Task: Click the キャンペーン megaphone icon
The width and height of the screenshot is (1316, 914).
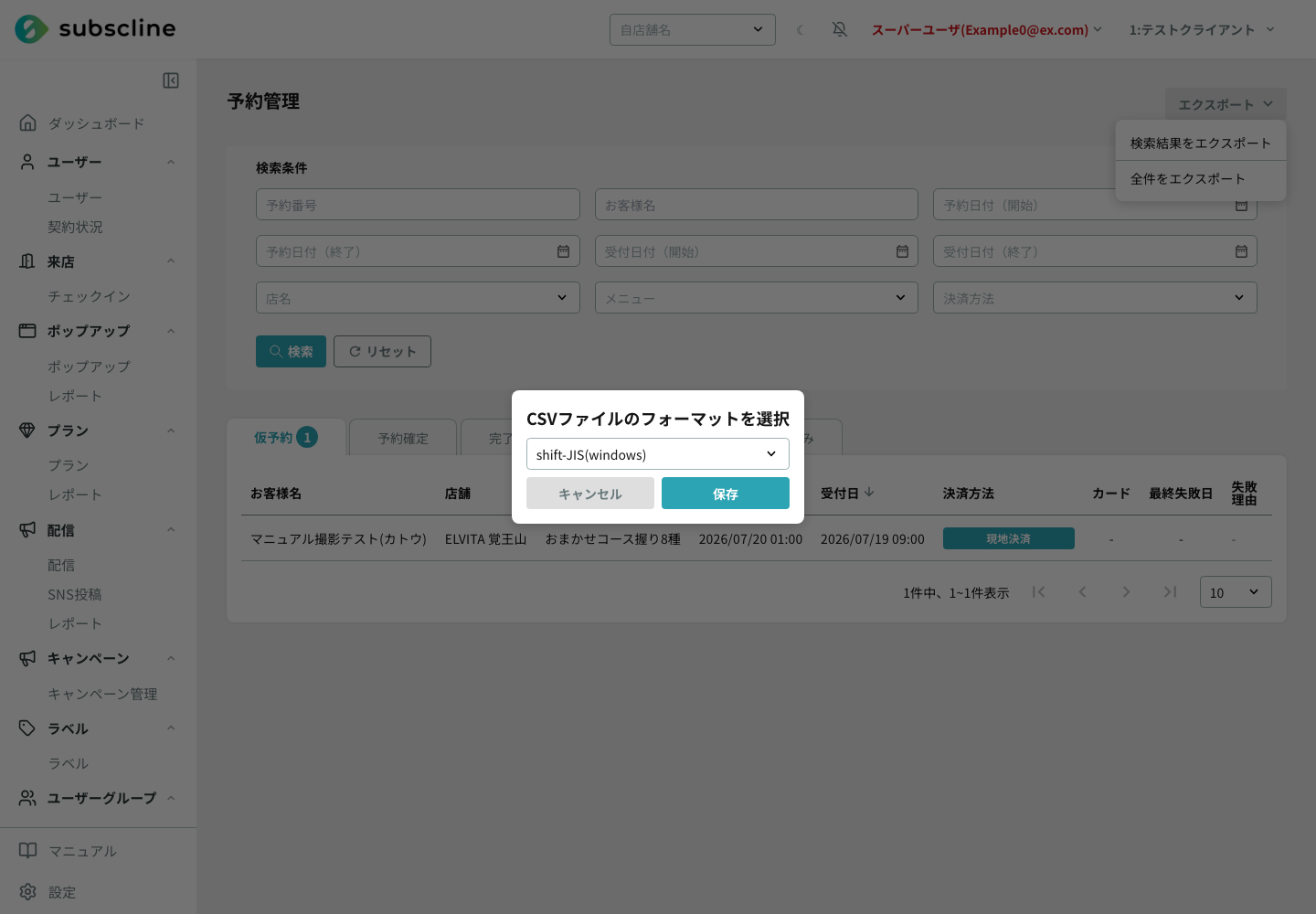Action: point(28,658)
